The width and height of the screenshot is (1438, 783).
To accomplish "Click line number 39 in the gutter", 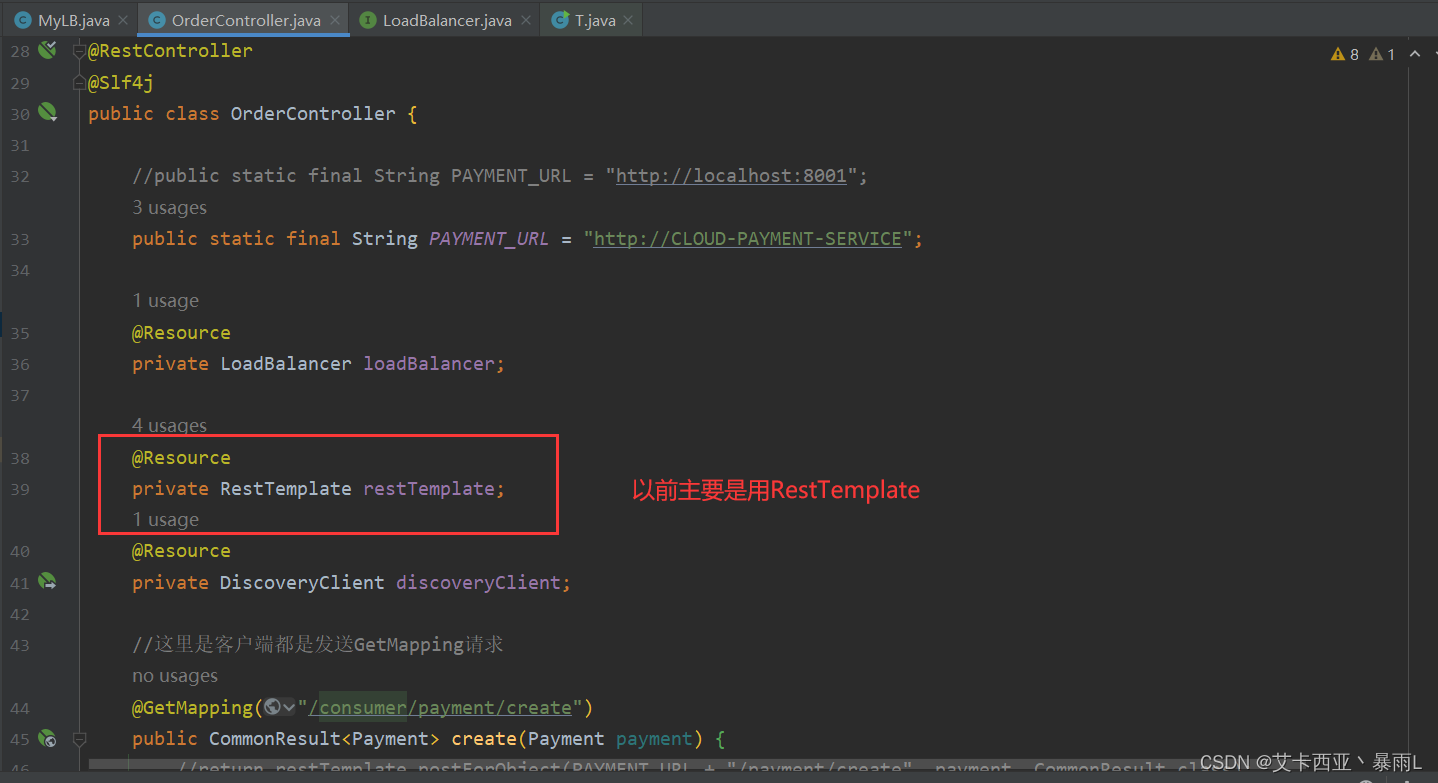I will coord(20,488).
